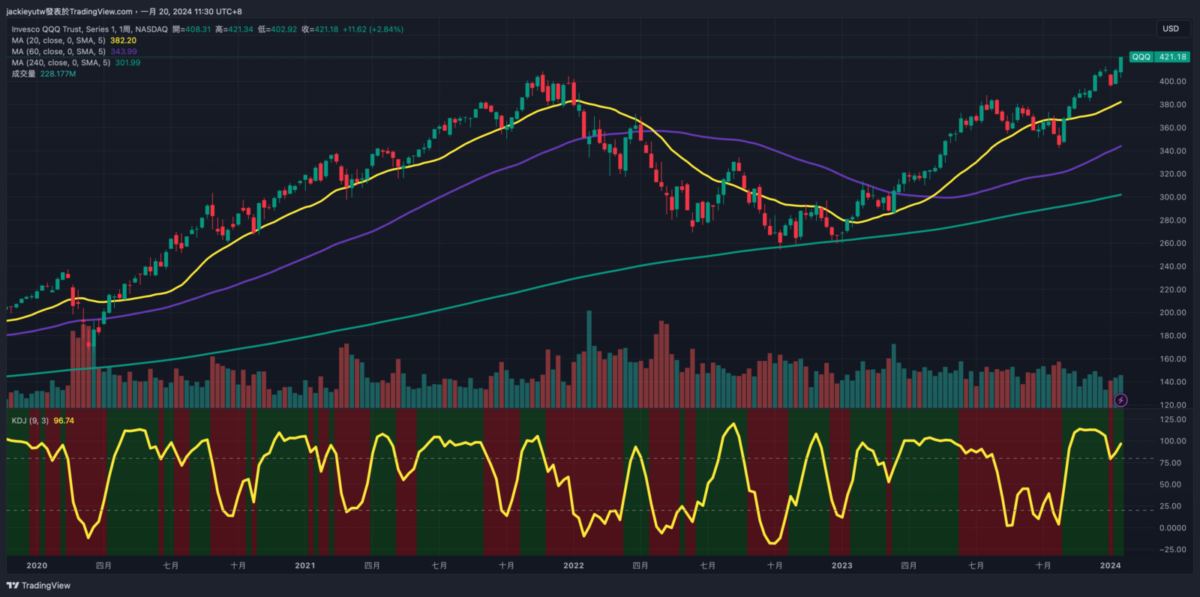Viewport: 1200px width, 597px height.
Task: Click the QQQ 421.18 price label
Action: [1153, 57]
